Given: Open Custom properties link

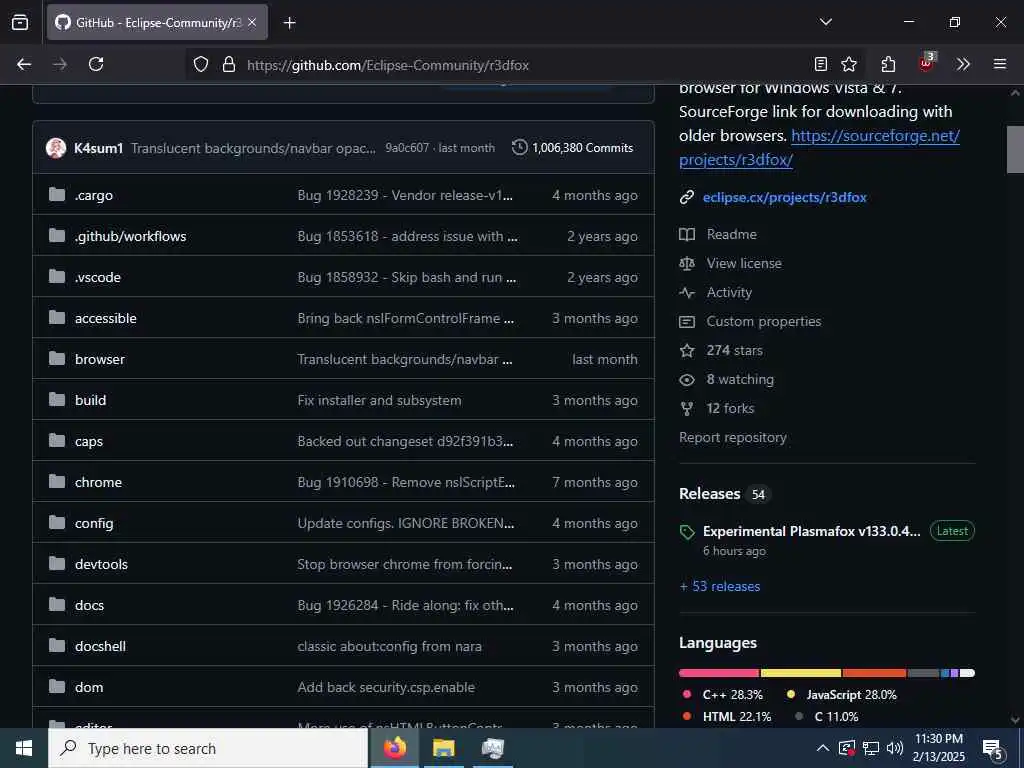Looking at the screenshot, I should 763,321.
